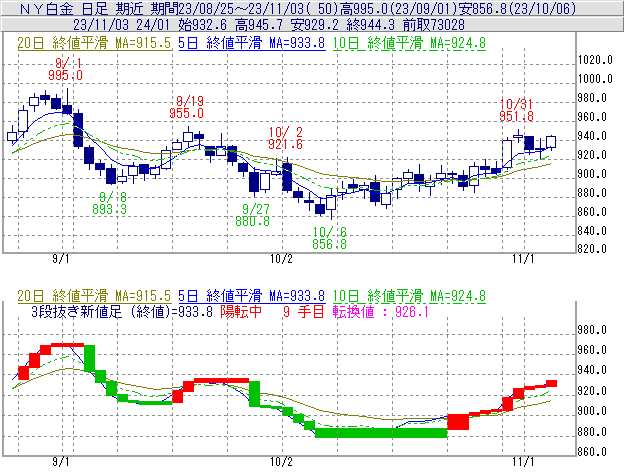Select the 5日 終値平滑 legend in lower chart

coord(252,296)
